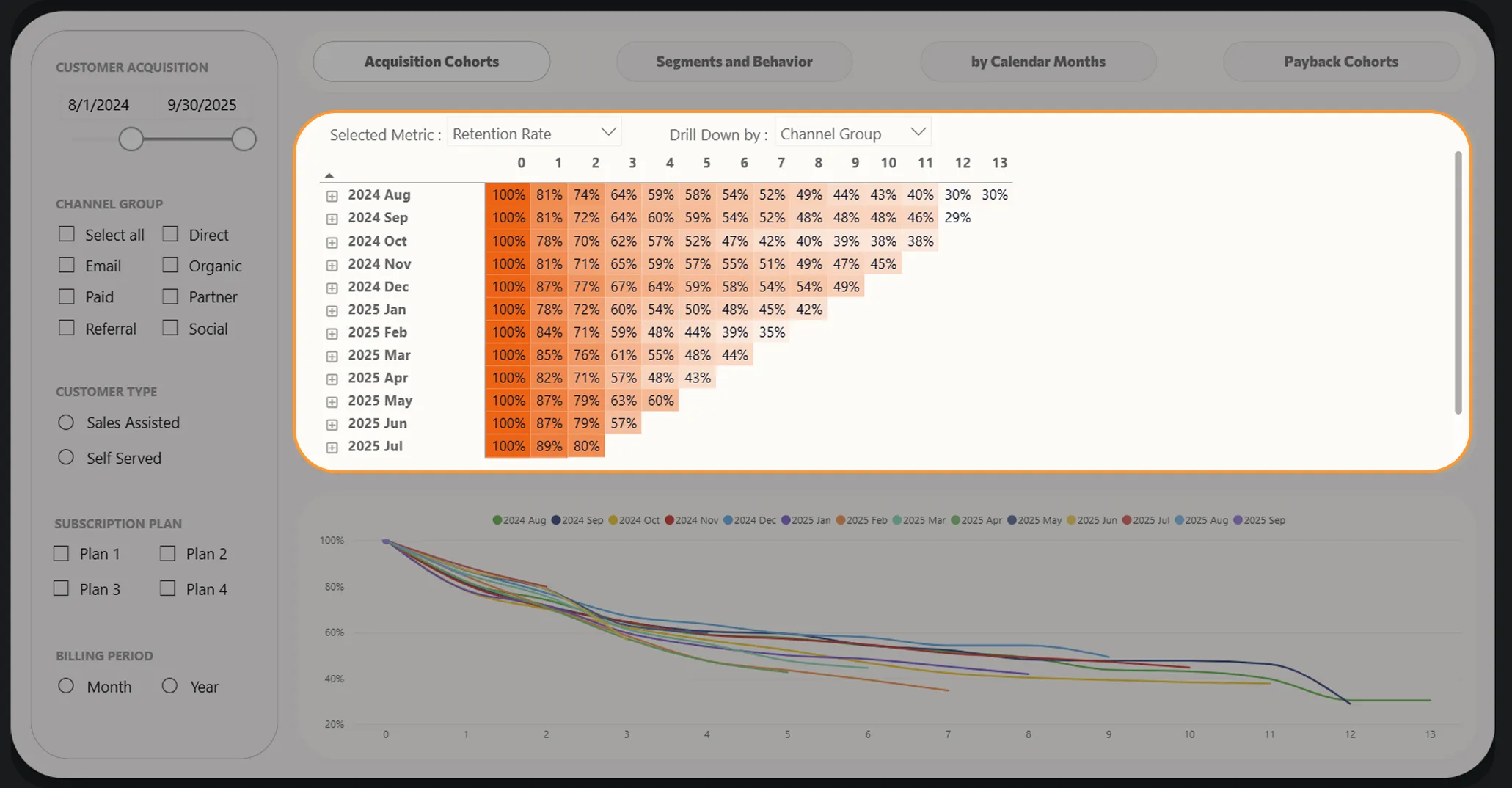Select 2024 Nov legend marker in chart

pos(669,520)
